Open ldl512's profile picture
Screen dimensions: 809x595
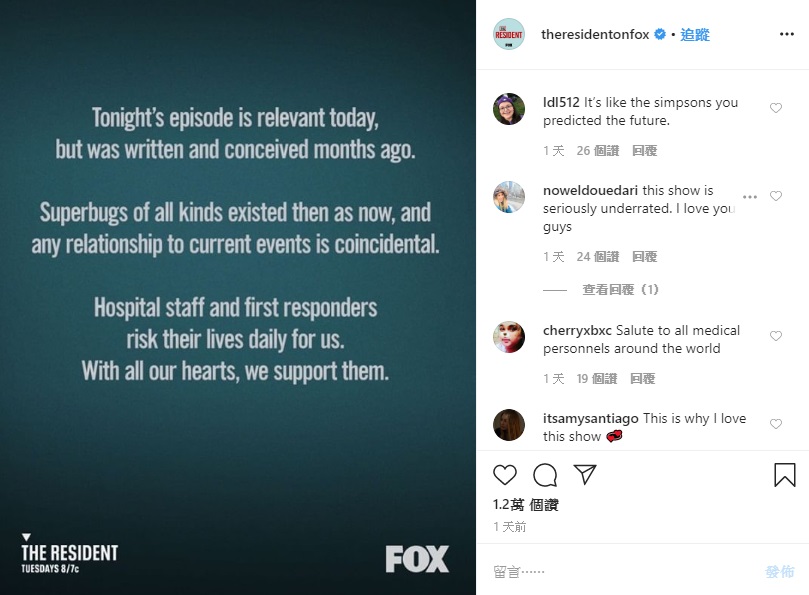[509, 109]
